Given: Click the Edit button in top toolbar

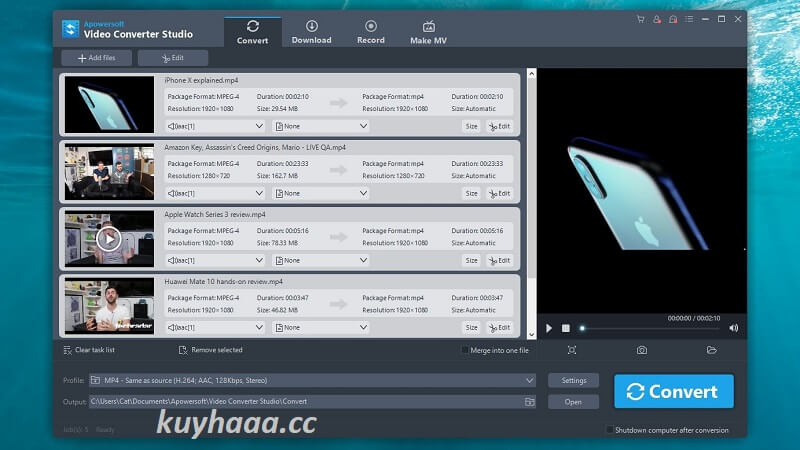Looking at the screenshot, I should (172, 58).
